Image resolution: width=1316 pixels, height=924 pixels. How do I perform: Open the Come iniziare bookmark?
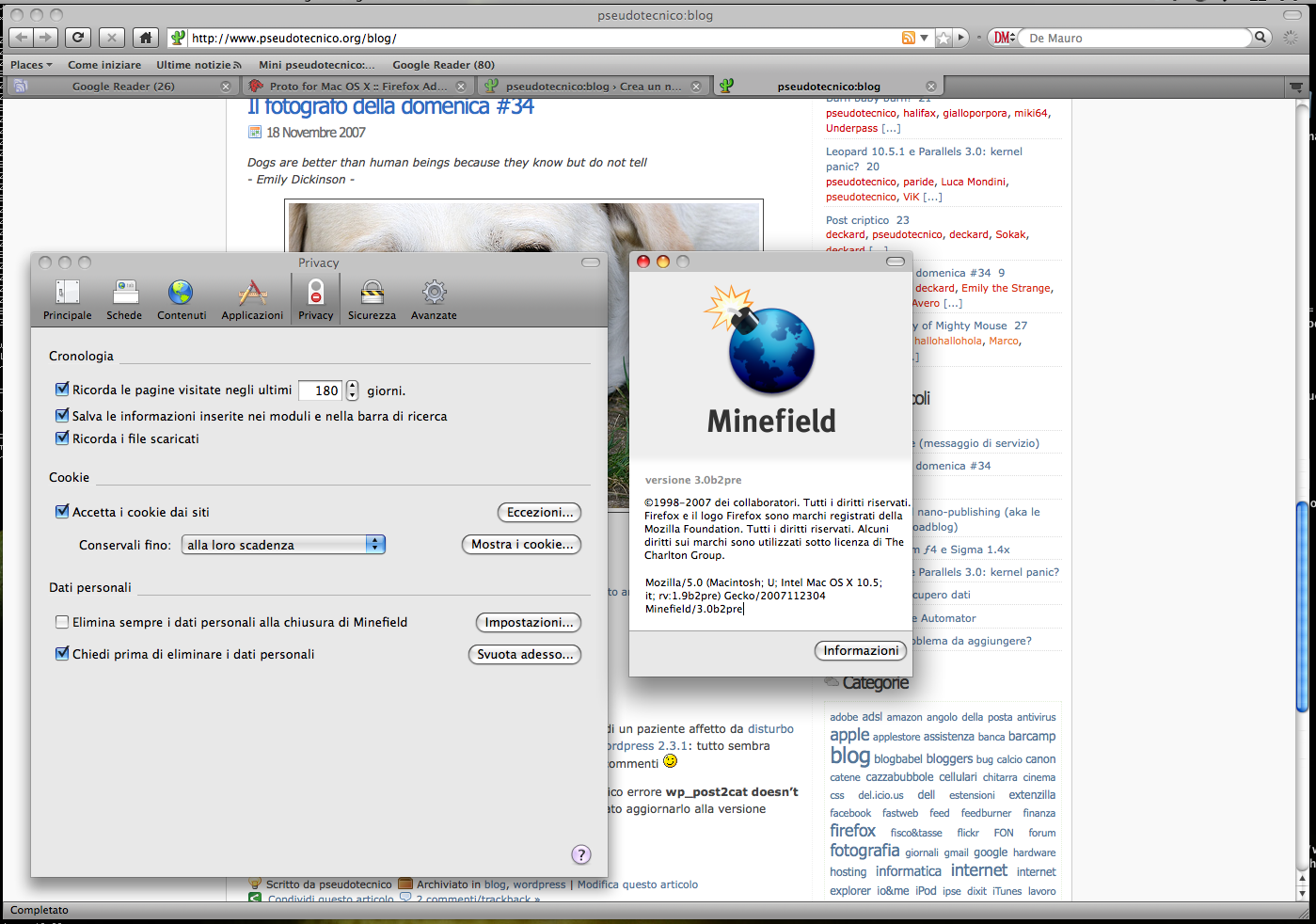point(104,65)
